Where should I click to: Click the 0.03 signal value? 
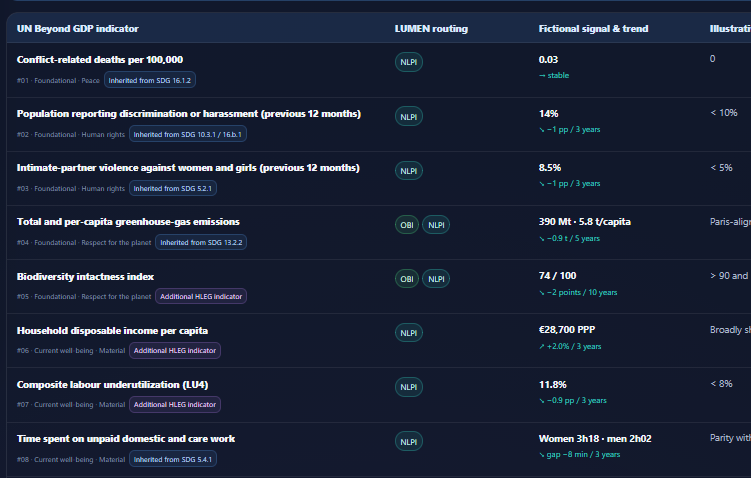pos(548,60)
